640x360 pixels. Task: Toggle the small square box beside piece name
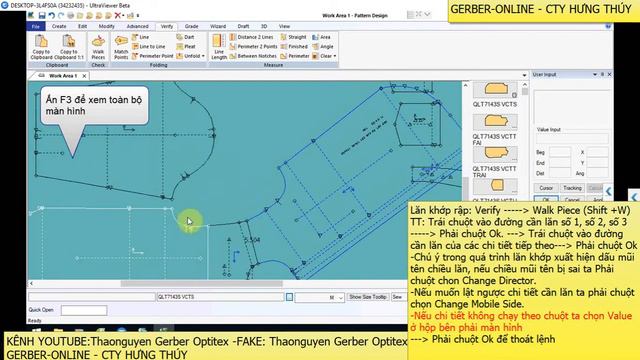(x=289, y=297)
